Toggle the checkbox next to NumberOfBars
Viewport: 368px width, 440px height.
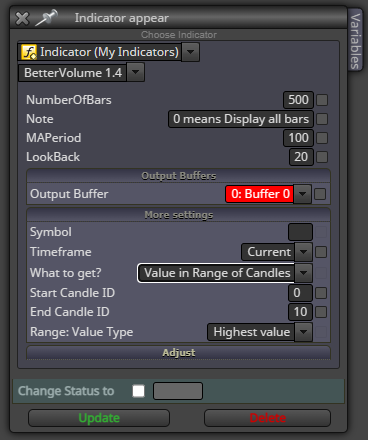322,100
